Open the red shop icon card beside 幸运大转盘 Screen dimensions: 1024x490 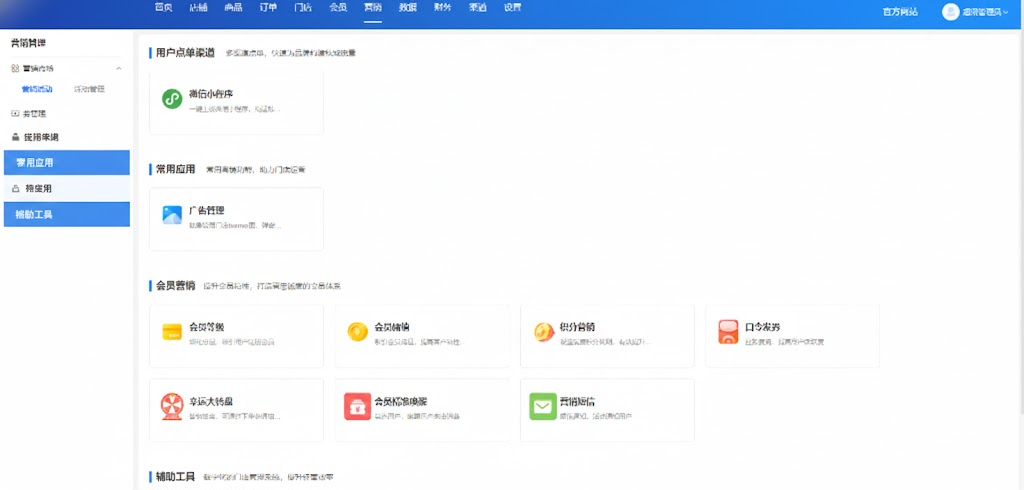click(x=357, y=406)
